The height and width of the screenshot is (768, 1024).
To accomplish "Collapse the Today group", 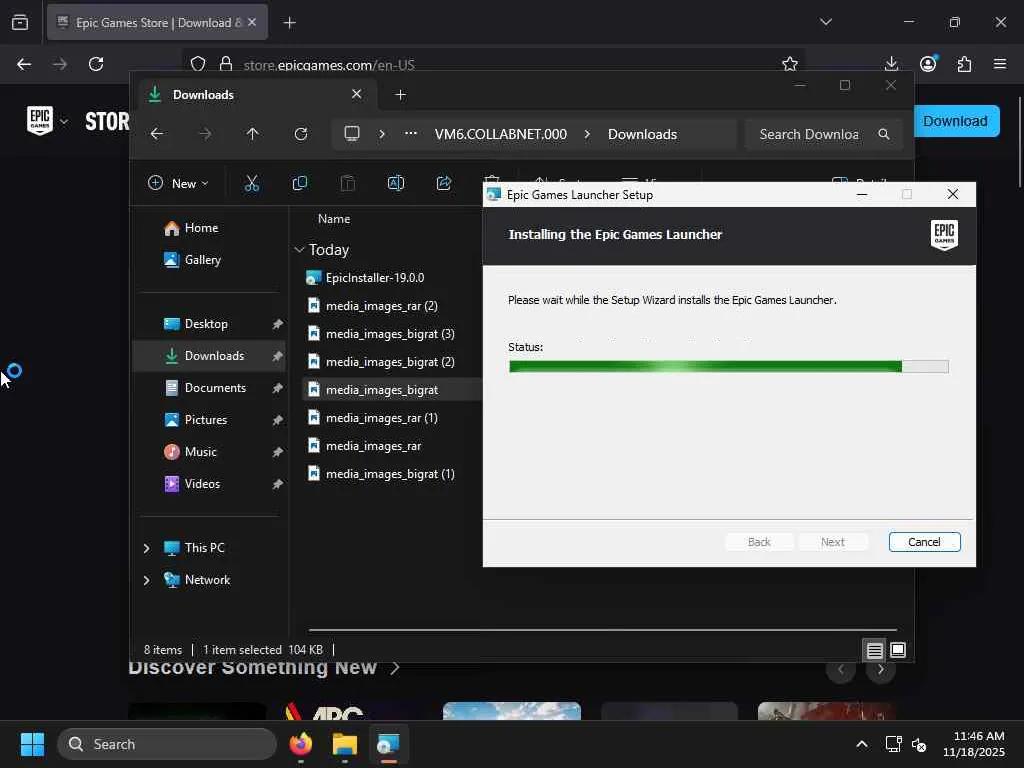I will pyautogui.click(x=299, y=249).
